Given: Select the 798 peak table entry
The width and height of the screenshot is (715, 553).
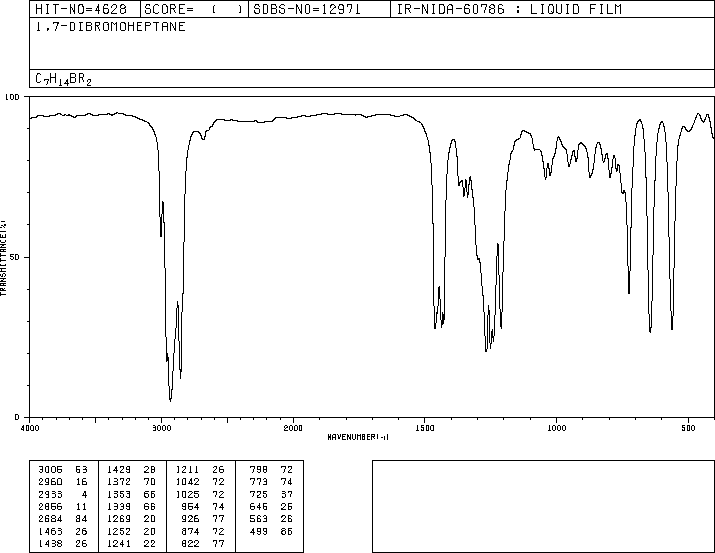Looking at the screenshot, I should [259, 469].
